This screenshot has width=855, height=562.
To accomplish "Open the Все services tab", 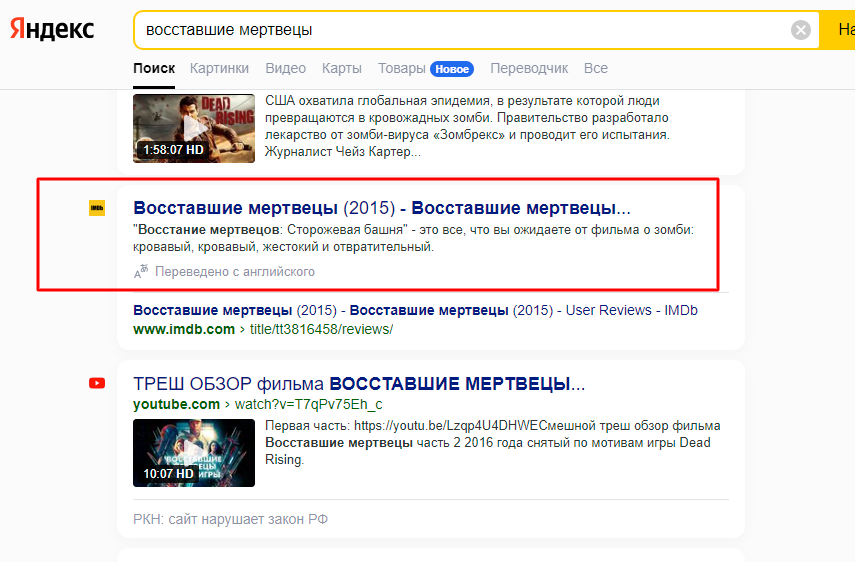I will click(595, 69).
